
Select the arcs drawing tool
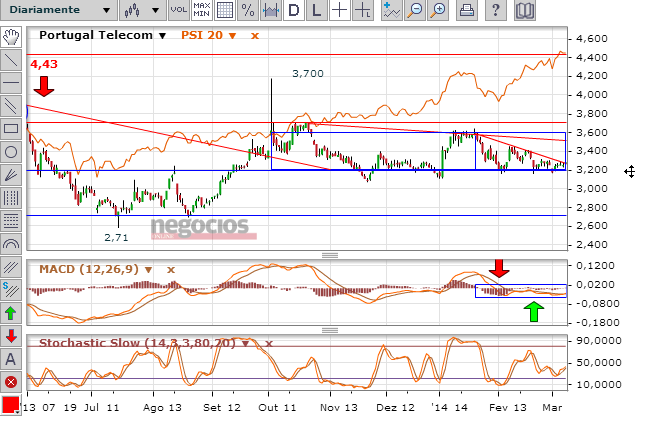[11, 245]
